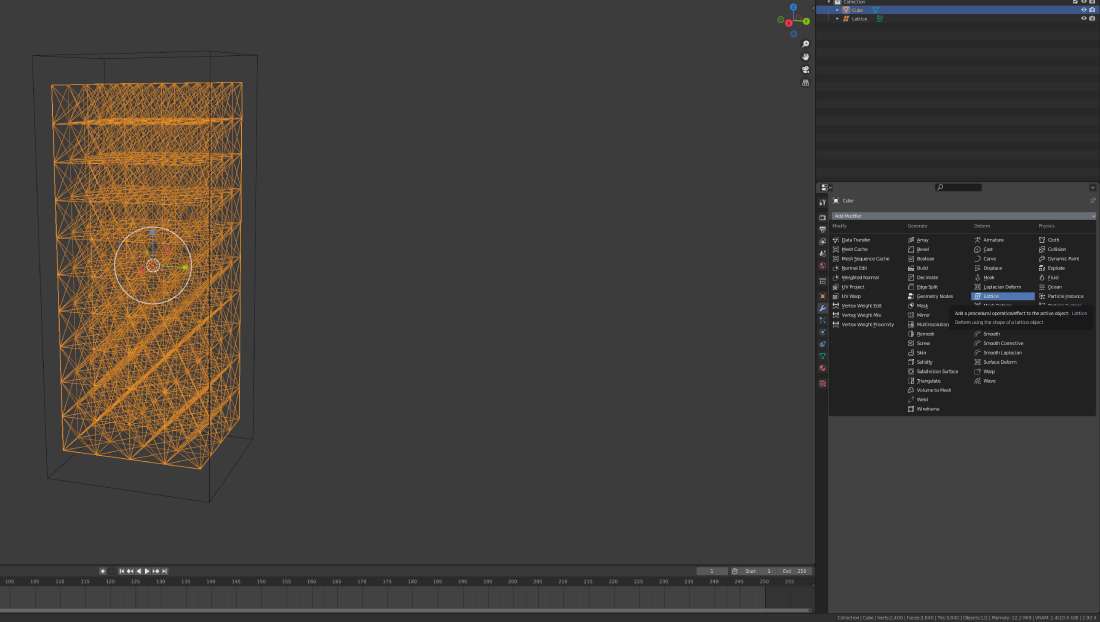Open the View Layer properties tab icon
This screenshot has width=1100, height=622.
[822, 241]
